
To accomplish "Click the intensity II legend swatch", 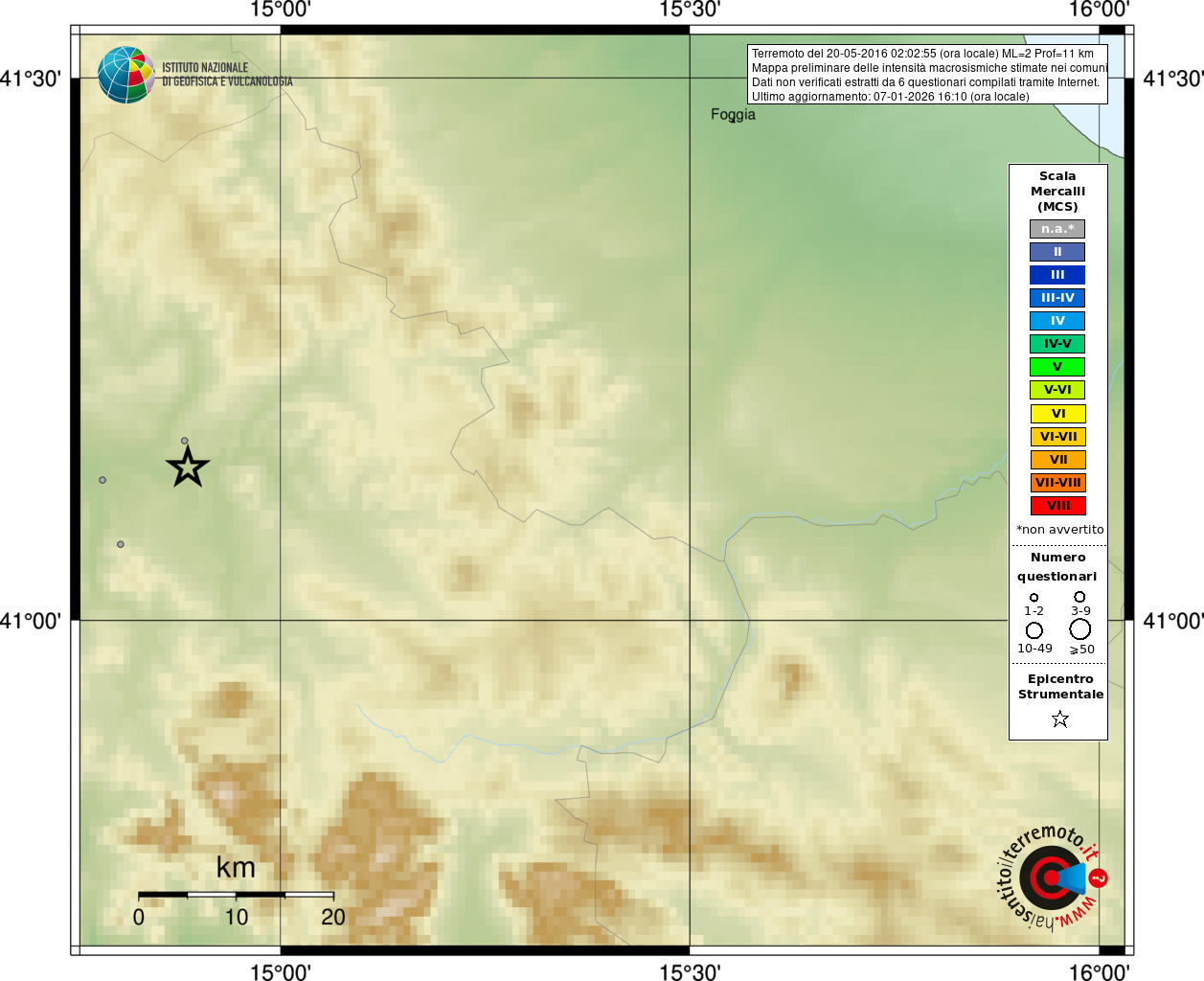I will pos(1057,252).
